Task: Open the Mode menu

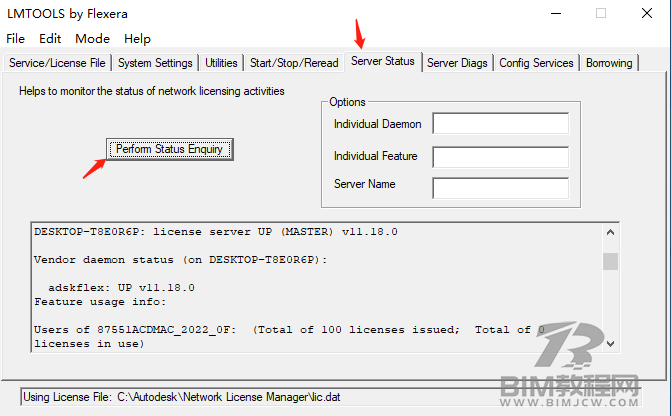Action: pyautogui.click(x=92, y=39)
